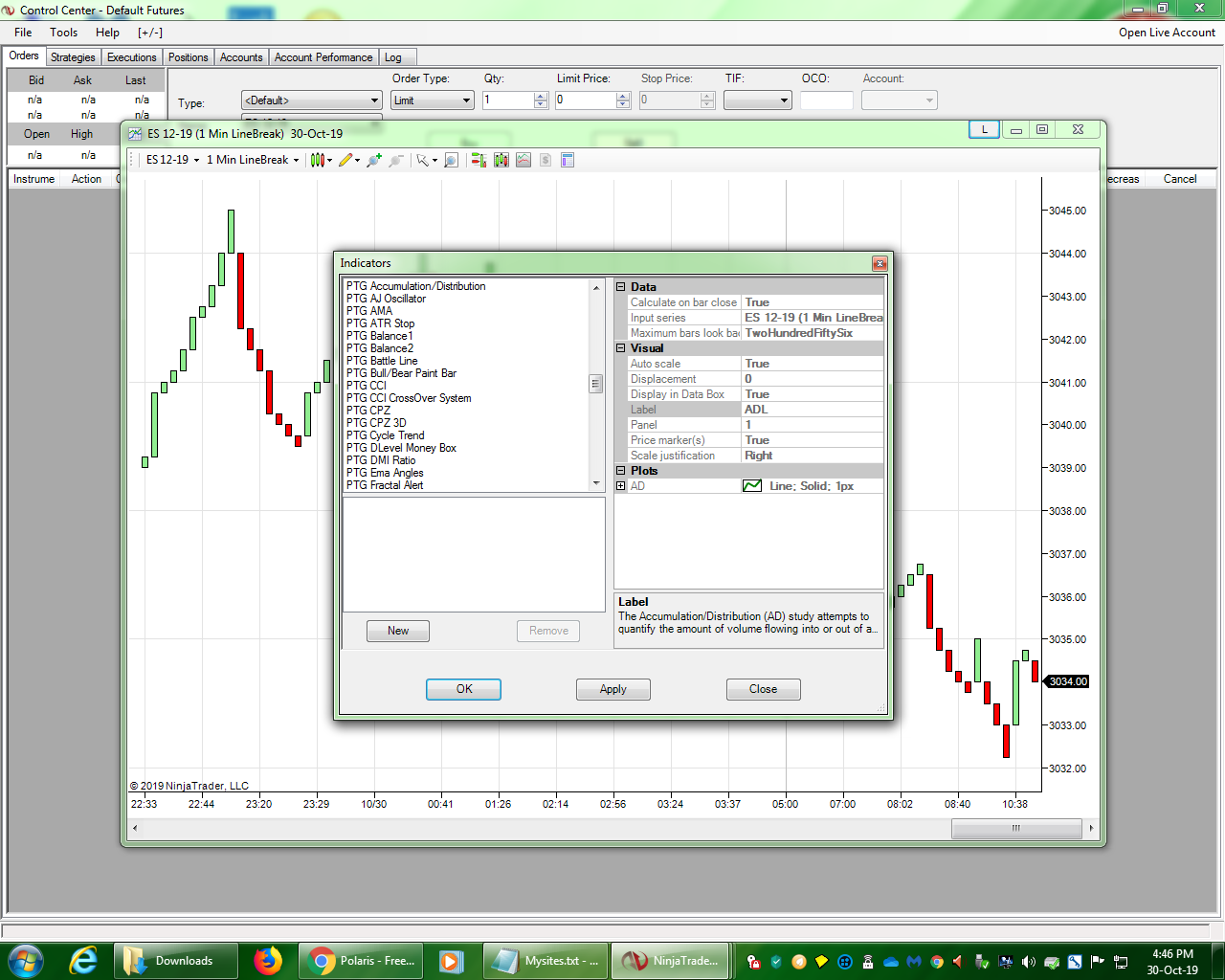Click the Open Live Account link
The image size is (1225, 980).
1167,33
